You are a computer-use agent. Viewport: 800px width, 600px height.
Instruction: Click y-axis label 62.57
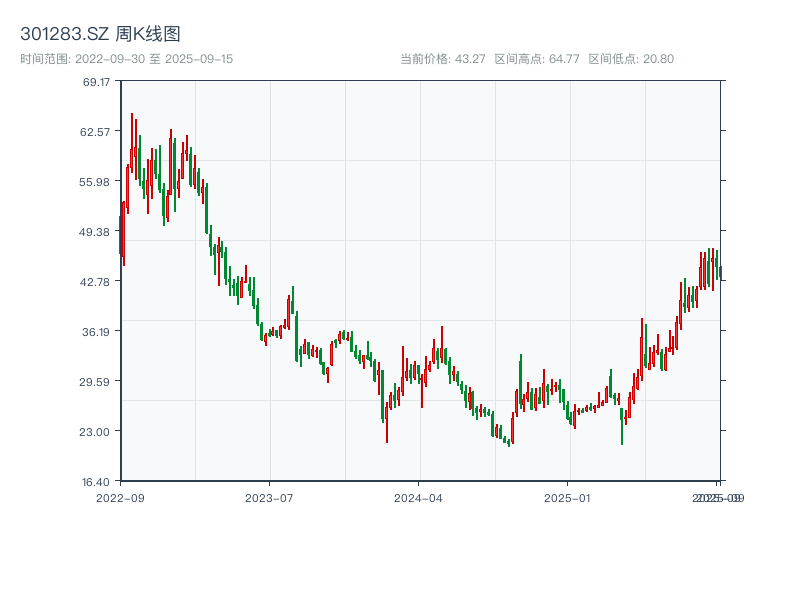tap(95, 132)
